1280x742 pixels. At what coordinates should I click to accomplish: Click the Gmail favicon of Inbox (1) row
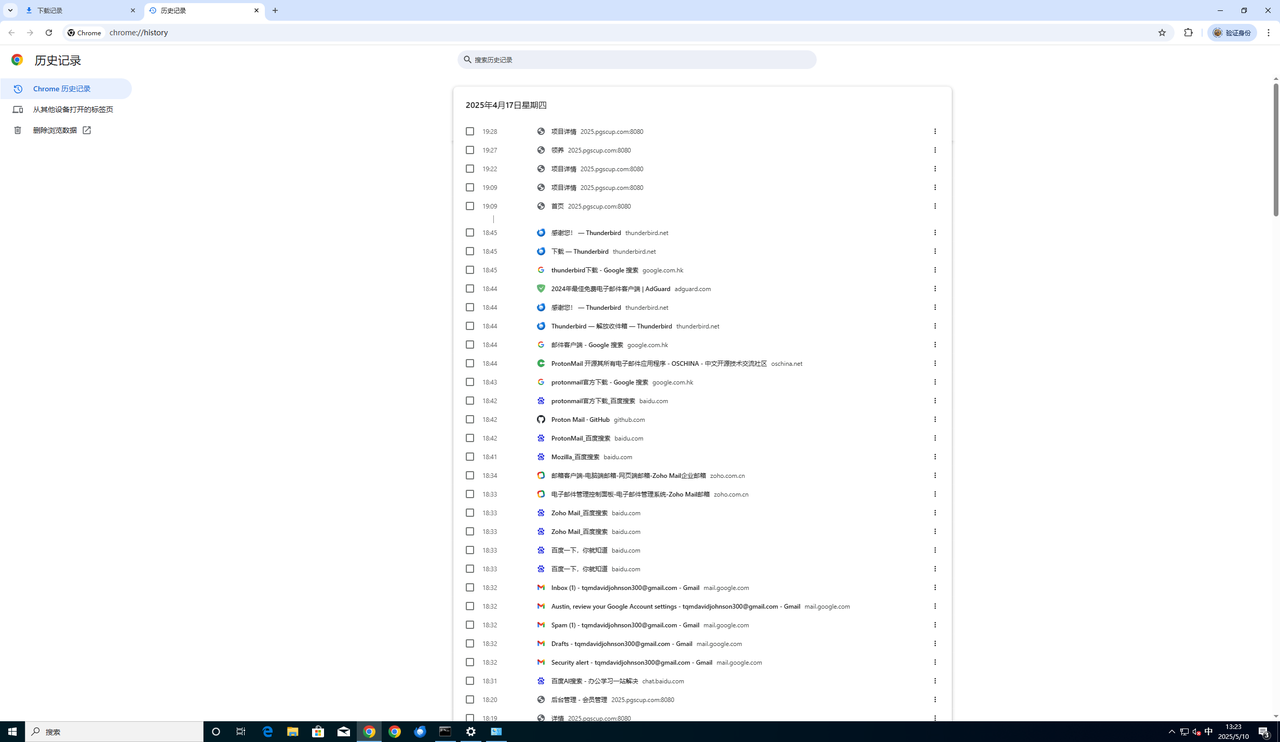(541, 588)
